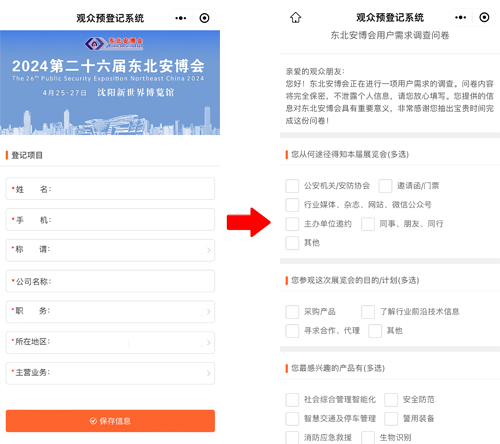This screenshot has width=500, height=444.
Task: Open the 职务 picker
Action: tap(110, 312)
